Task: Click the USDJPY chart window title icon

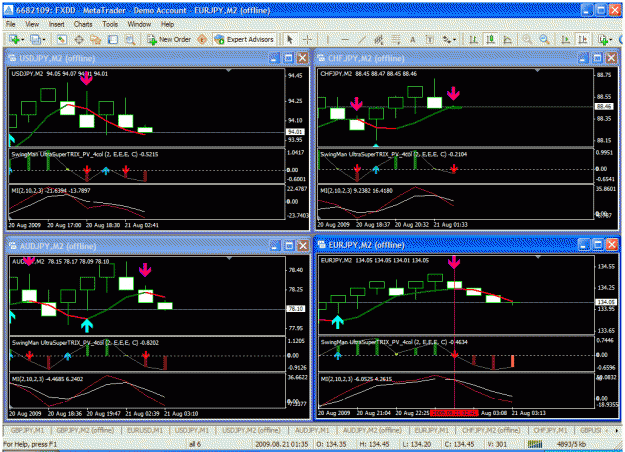Action: (12, 58)
